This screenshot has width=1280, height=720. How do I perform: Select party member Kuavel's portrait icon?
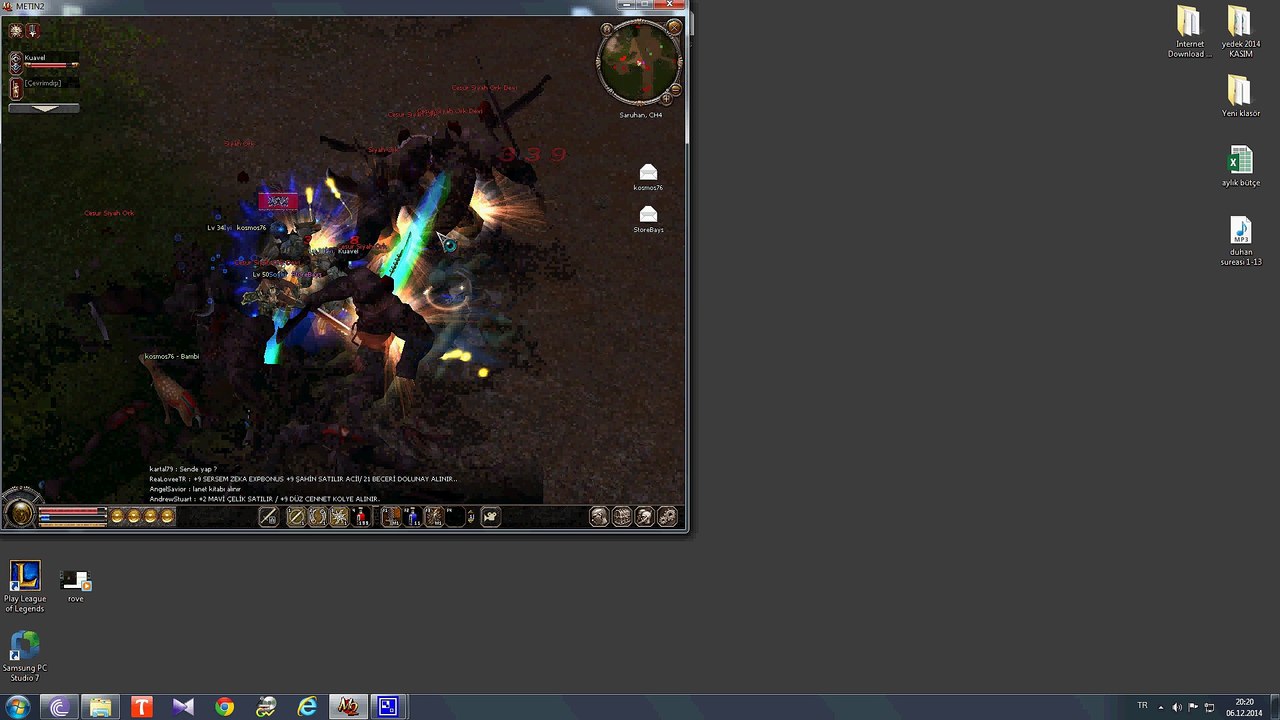coord(16,63)
